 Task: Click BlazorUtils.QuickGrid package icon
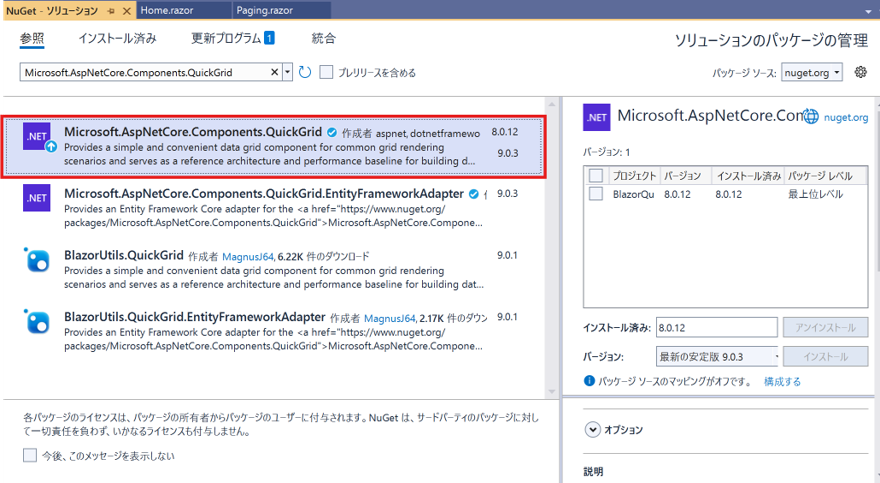click(x=37, y=260)
